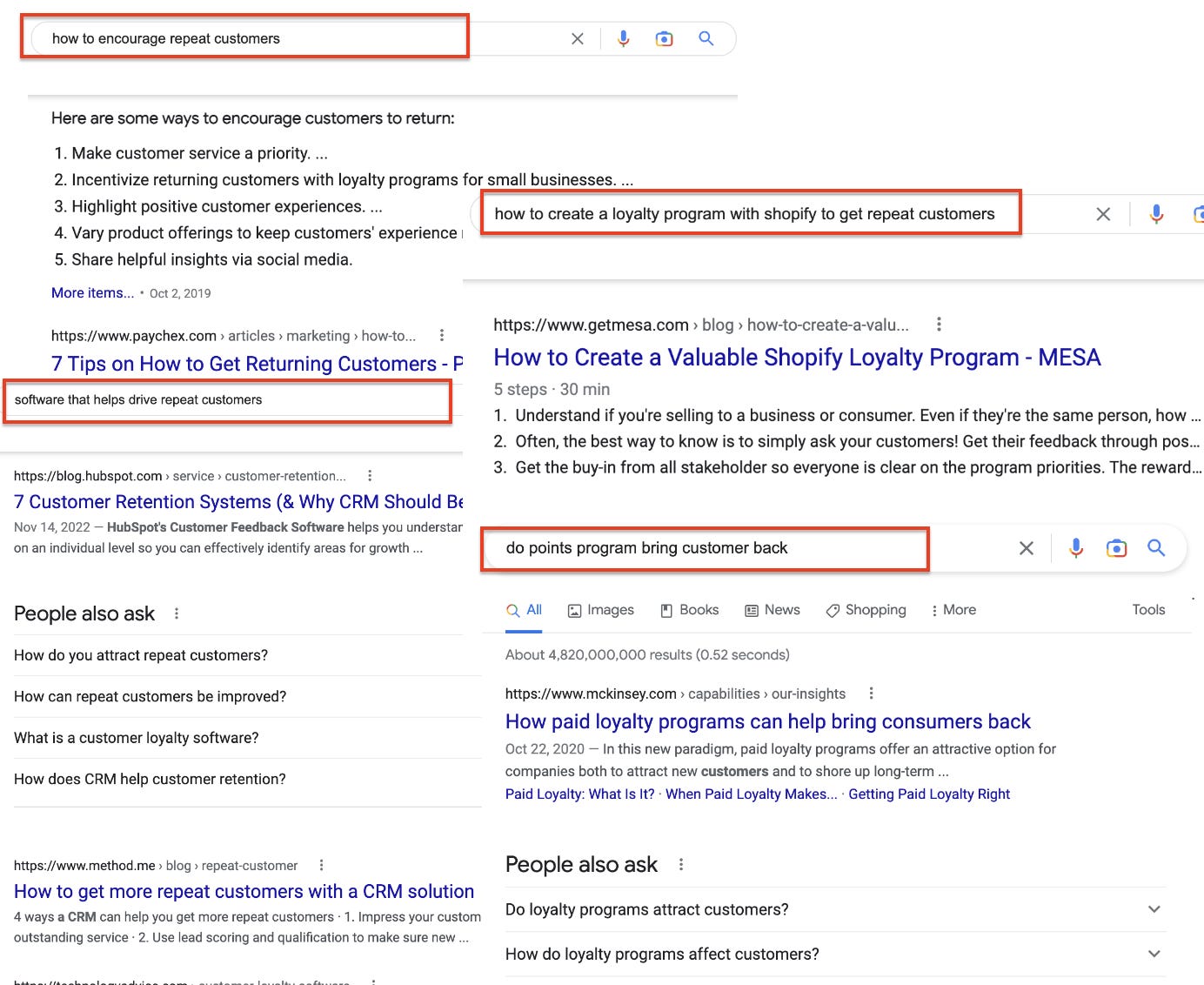Switch to the Books tab
The image size is (1204, 985).
click(690, 610)
